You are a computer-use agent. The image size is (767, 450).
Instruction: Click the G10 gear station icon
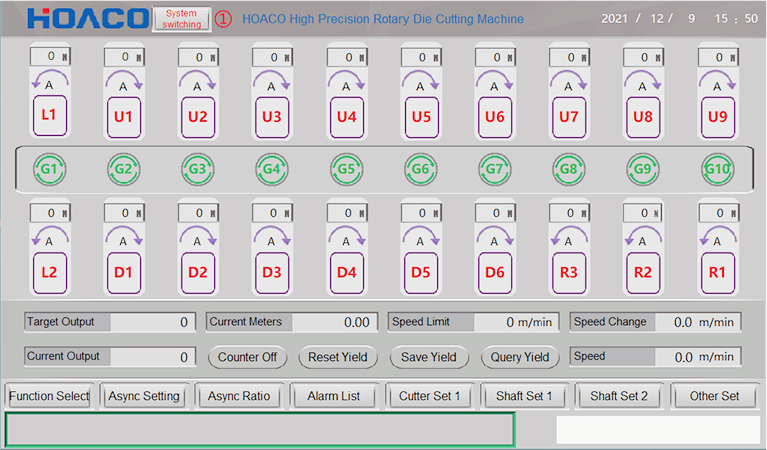716,169
